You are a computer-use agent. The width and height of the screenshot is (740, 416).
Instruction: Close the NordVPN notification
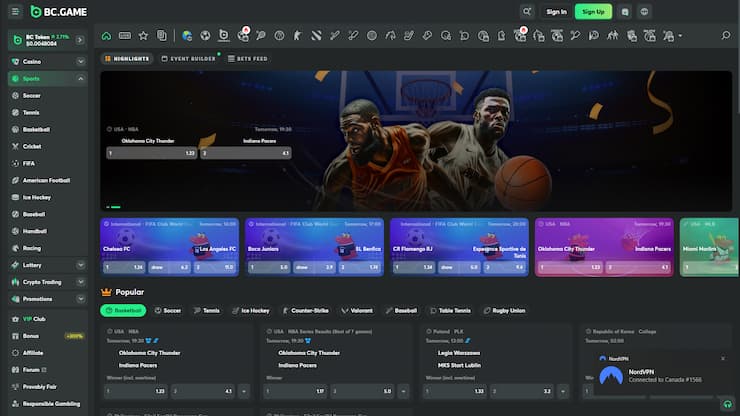pyautogui.click(x=723, y=358)
